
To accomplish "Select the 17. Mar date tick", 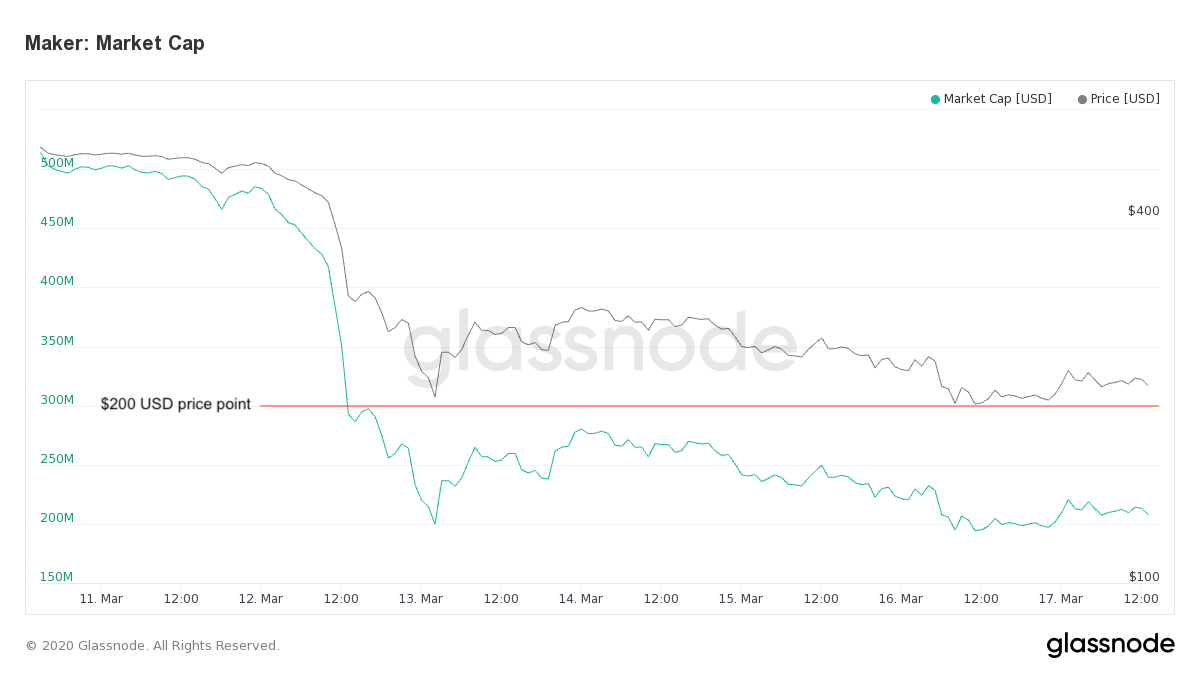I will (1061, 599).
